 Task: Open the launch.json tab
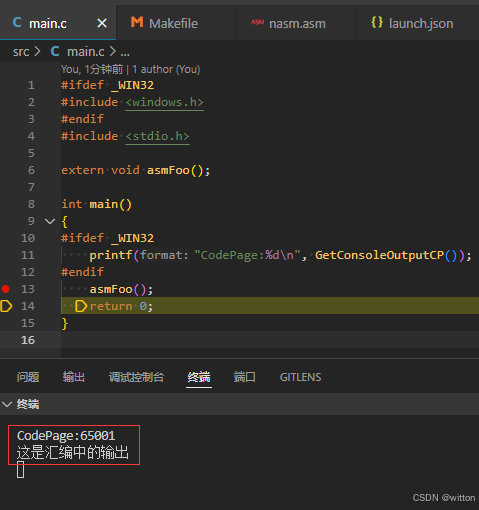[x=417, y=23]
